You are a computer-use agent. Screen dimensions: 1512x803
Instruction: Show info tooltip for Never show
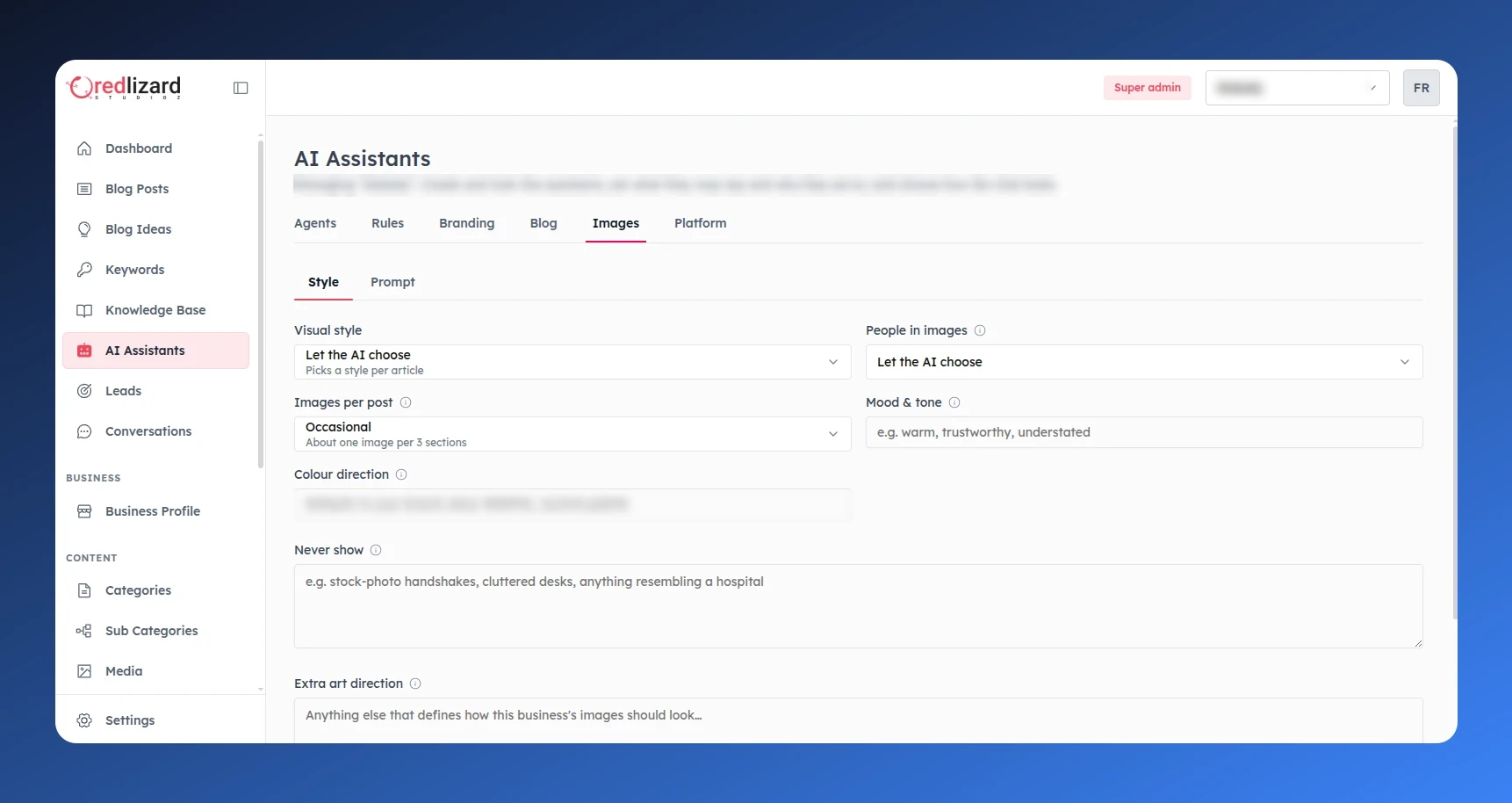pos(376,550)
